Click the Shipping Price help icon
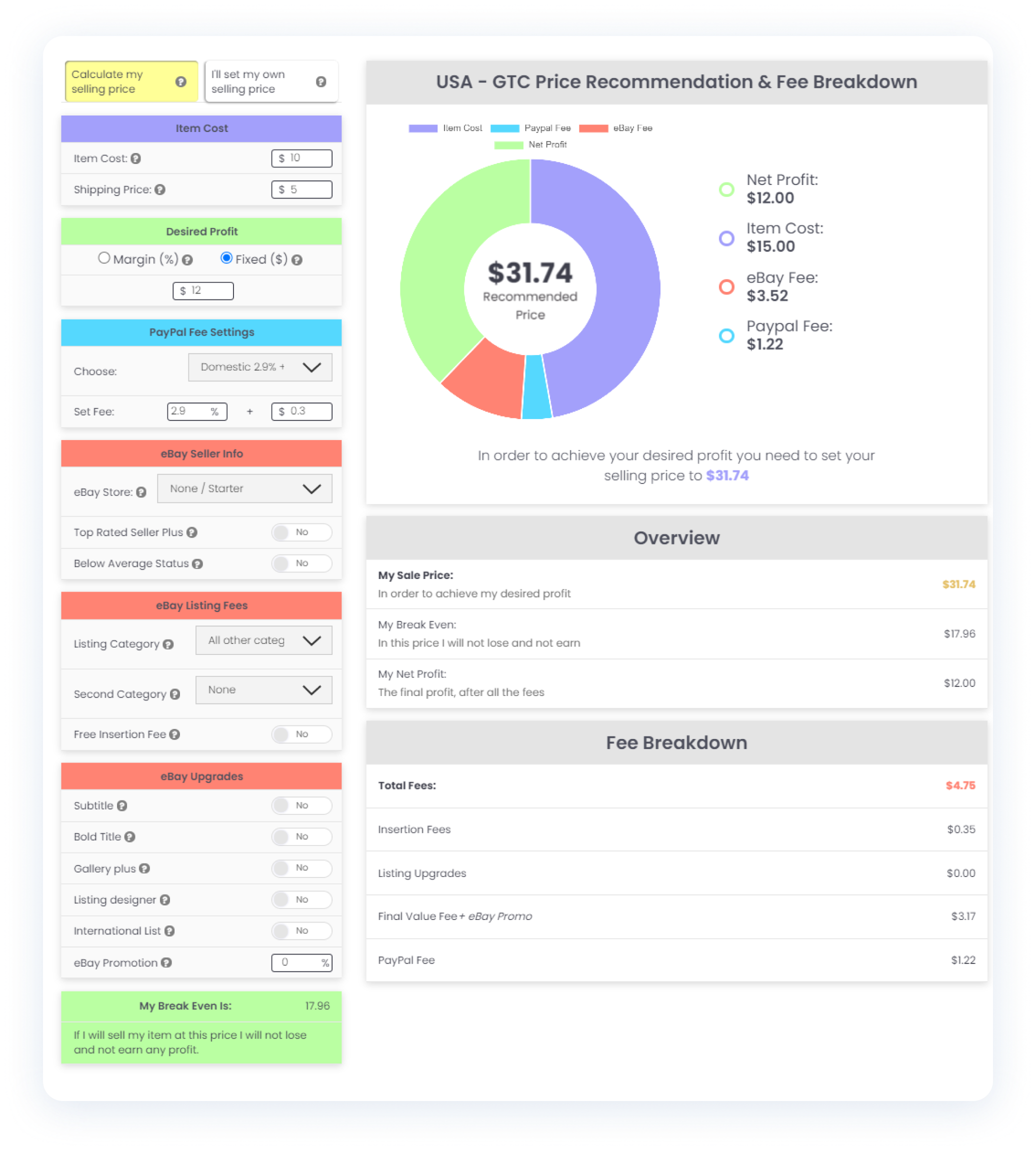The width and height of the screenshot is (1036, 1151). tap(160, 189)
